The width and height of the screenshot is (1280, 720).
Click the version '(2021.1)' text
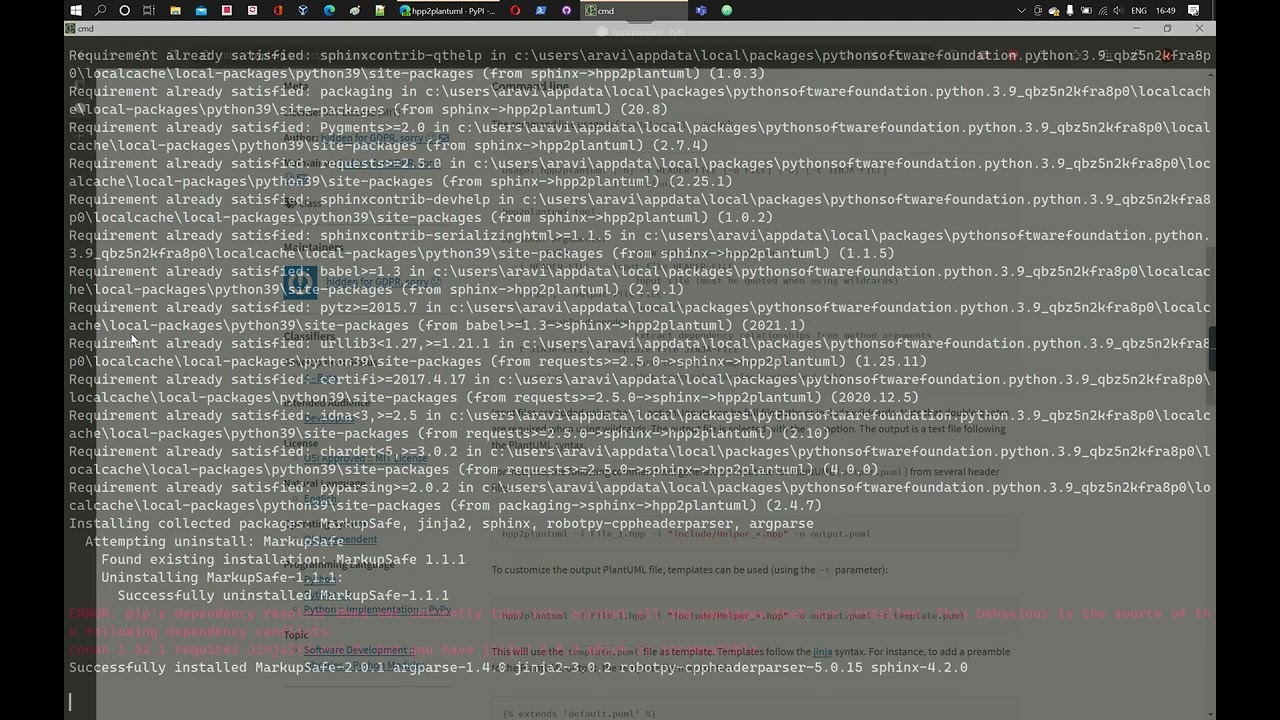point(774,325)
